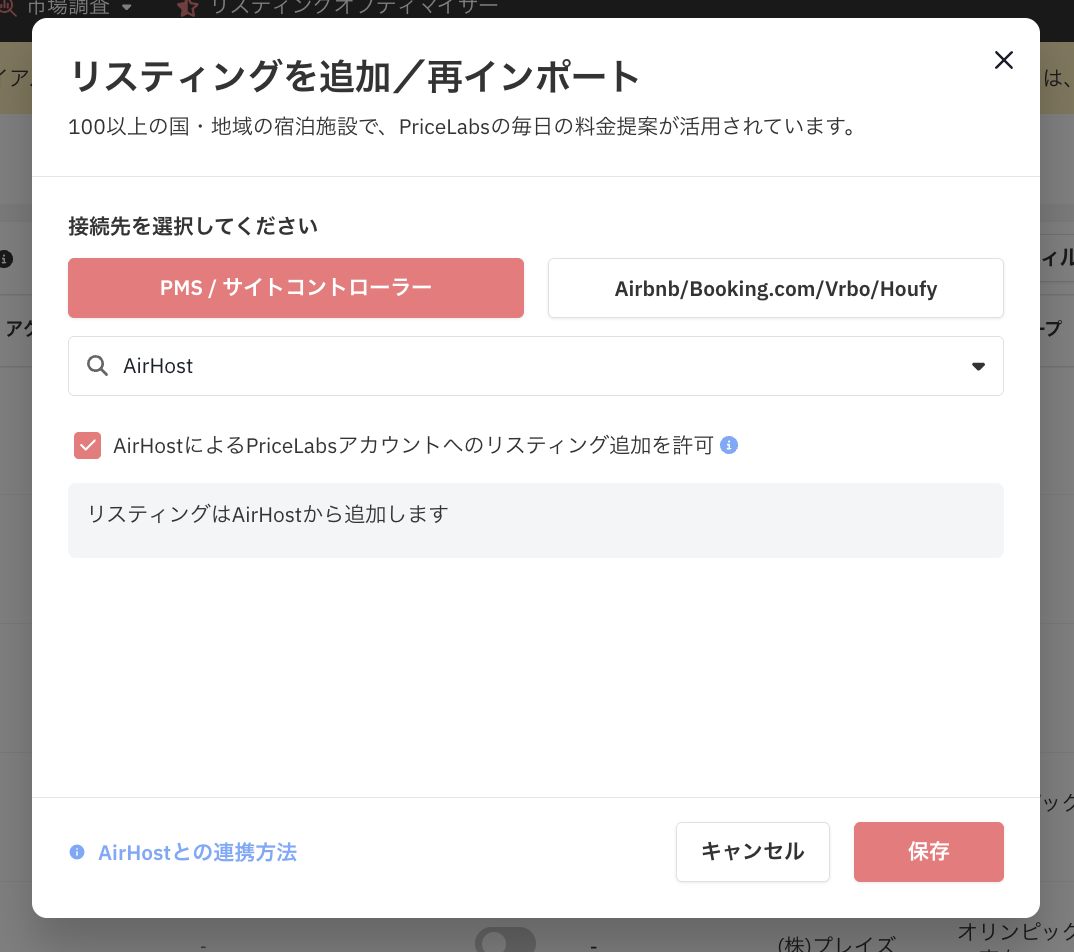Select the PMS / サイトコントローラー option

(x=296, y=288)
